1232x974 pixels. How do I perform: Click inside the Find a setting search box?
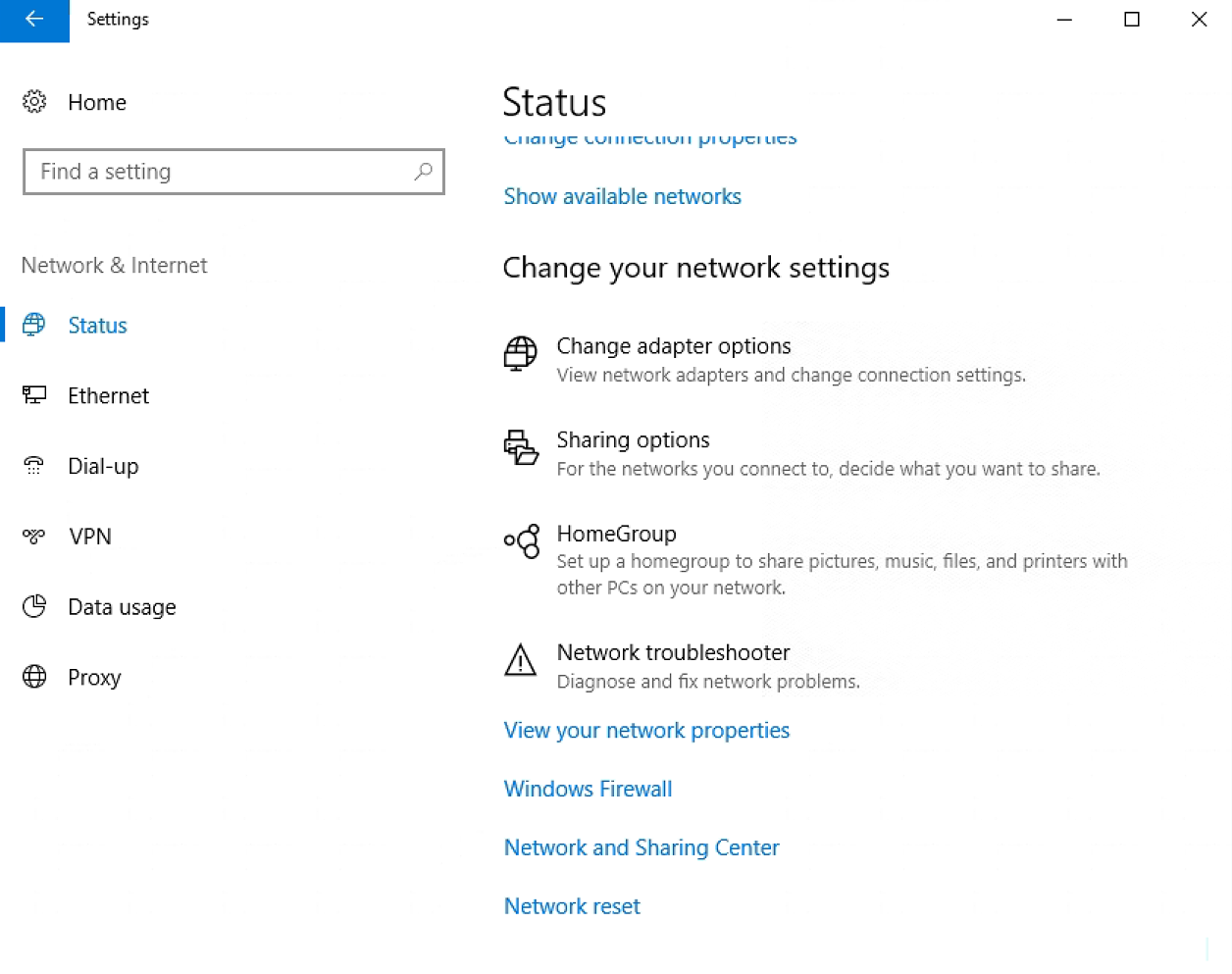(196, 172)
